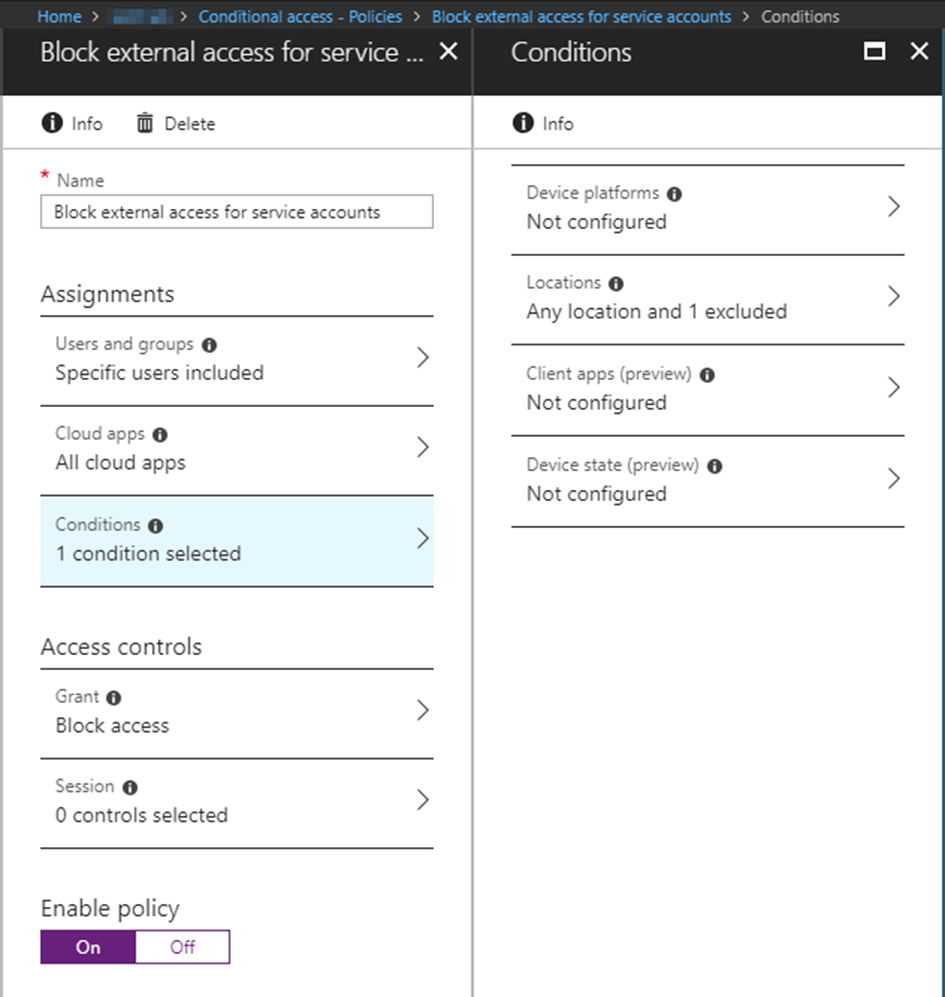Expand the Users and groups assignment
945x997 pixels.
pyautogui.click(x=237, y=359)
